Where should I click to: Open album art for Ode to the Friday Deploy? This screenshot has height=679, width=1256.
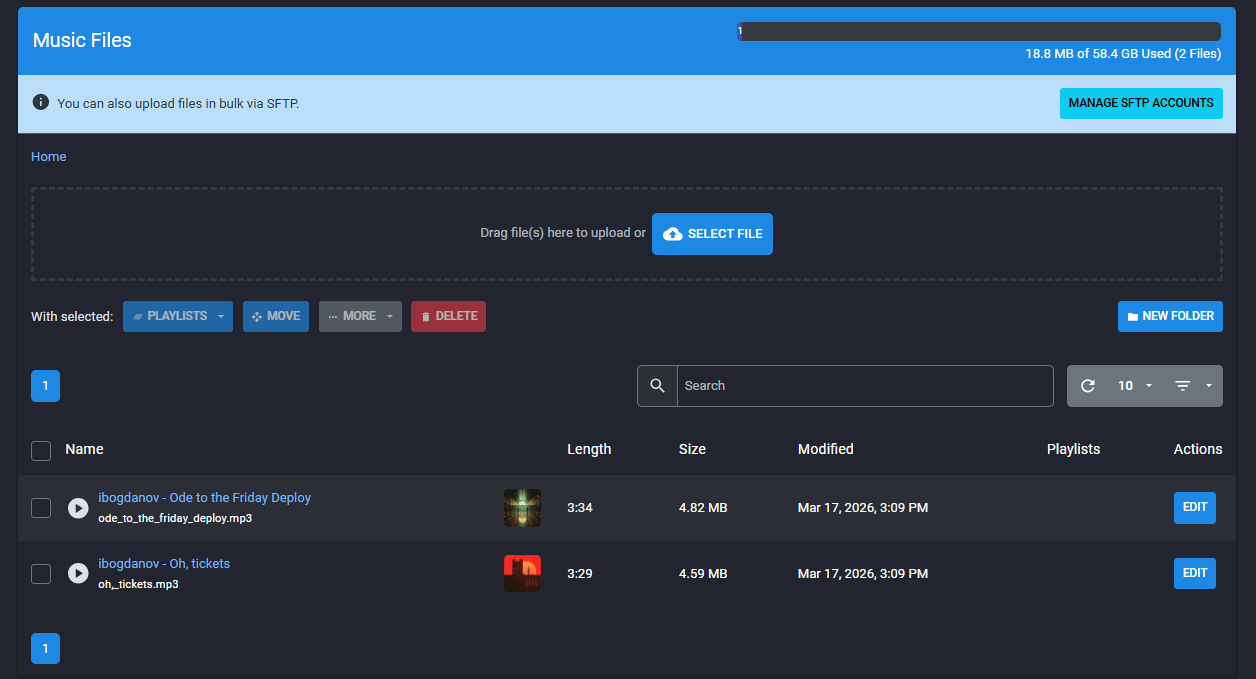point(522,508)
